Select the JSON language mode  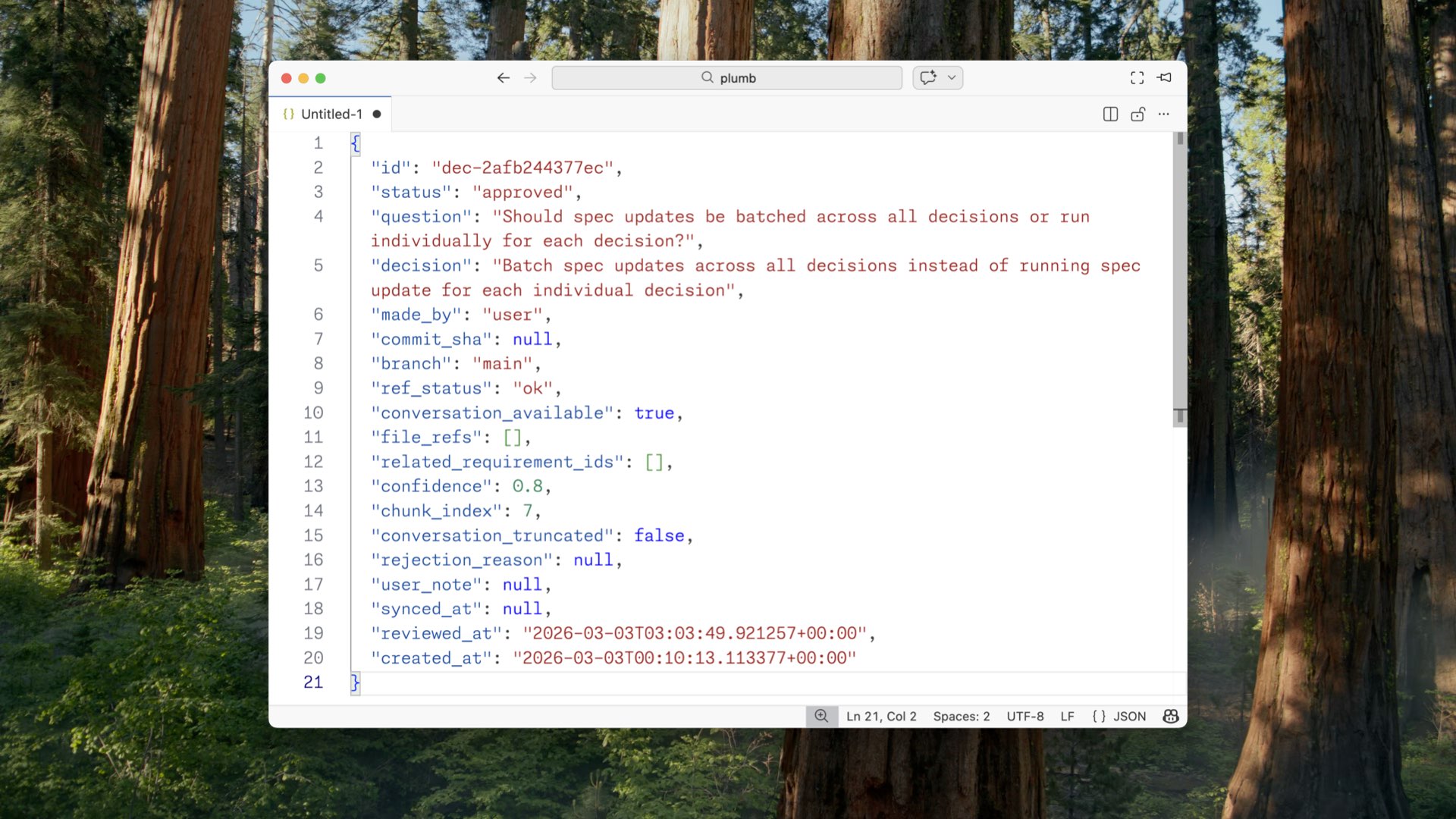[x=1119, y=716]
